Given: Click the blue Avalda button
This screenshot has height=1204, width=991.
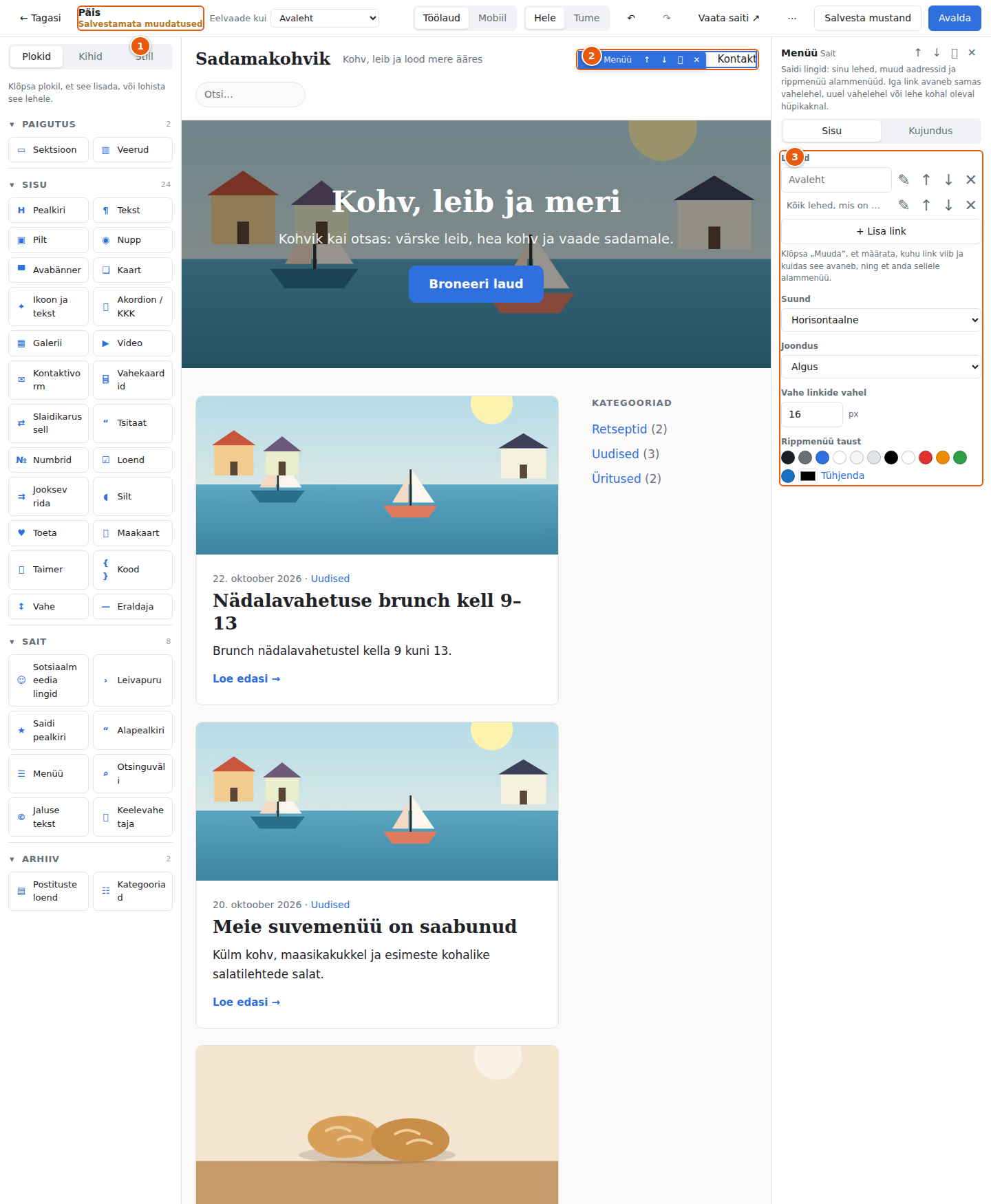Looking at the screenshot, I should pos(955,18).
